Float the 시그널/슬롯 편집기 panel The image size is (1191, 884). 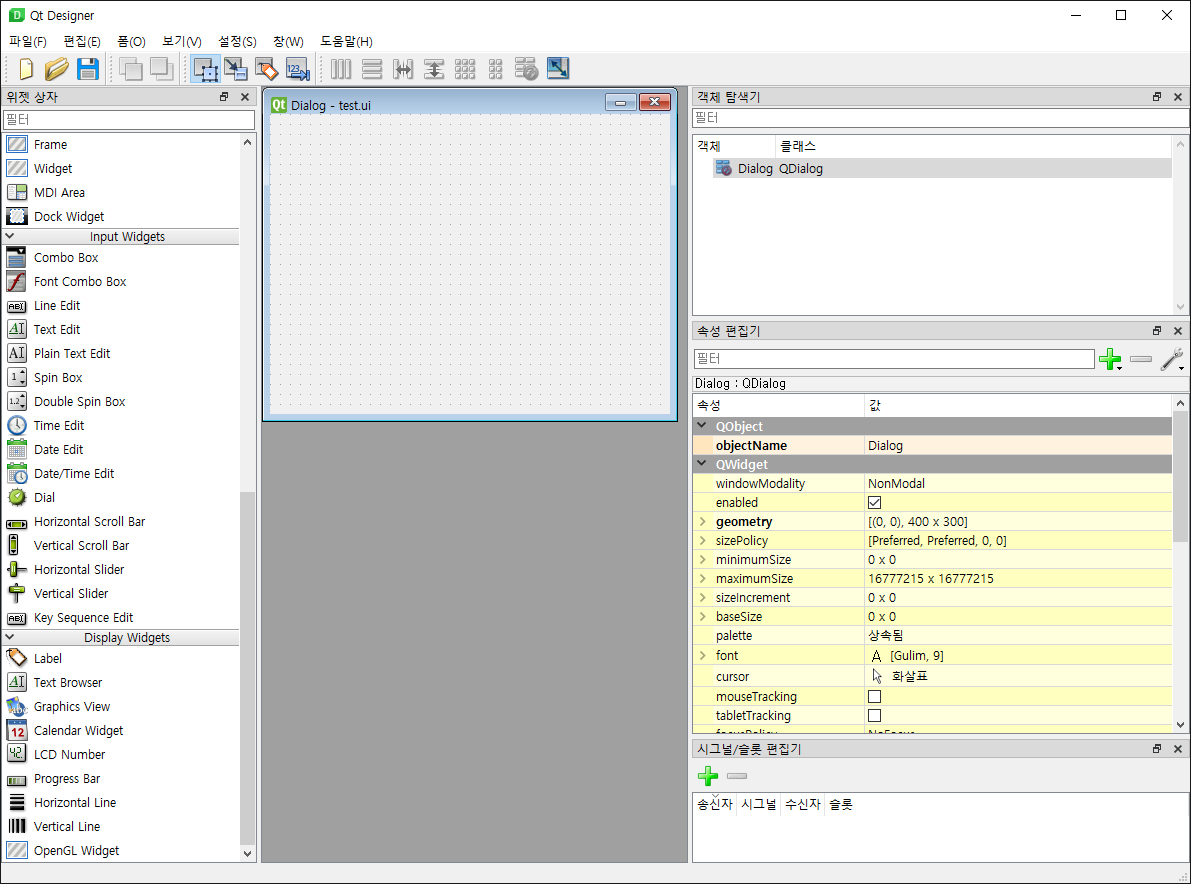1157,748
